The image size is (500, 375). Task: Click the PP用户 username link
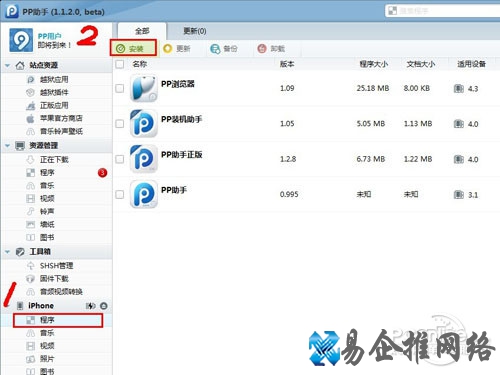(x=49, y=36)
